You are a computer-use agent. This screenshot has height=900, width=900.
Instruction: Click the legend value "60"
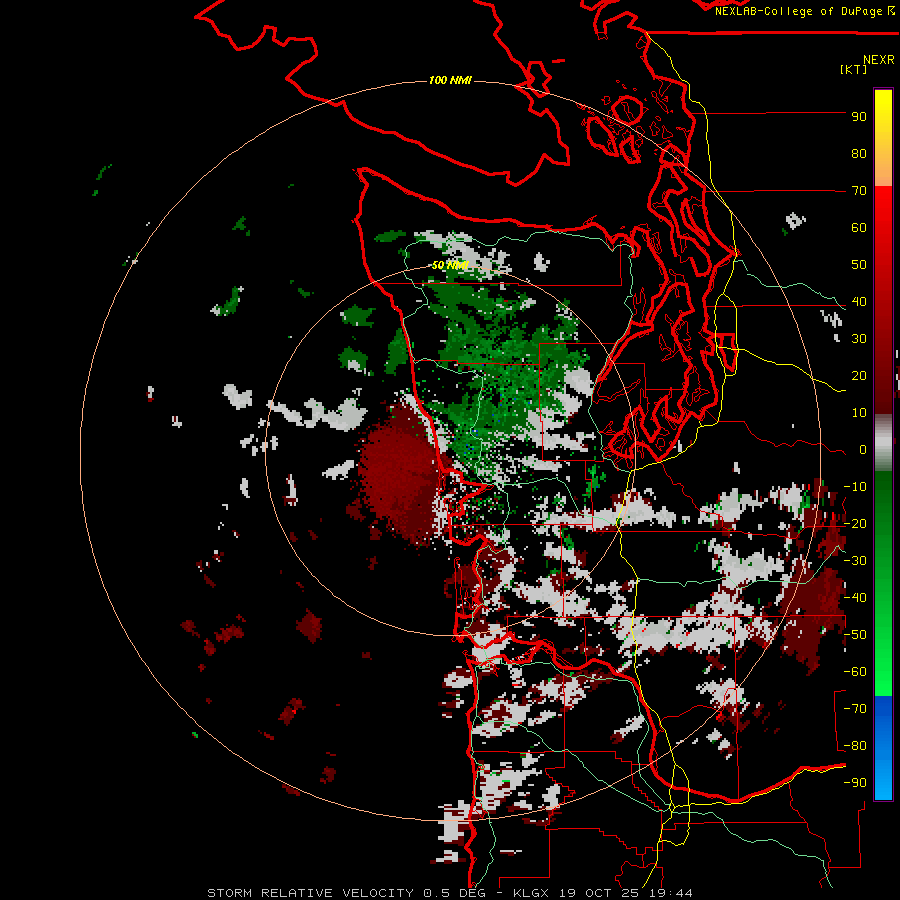[859, 228]
